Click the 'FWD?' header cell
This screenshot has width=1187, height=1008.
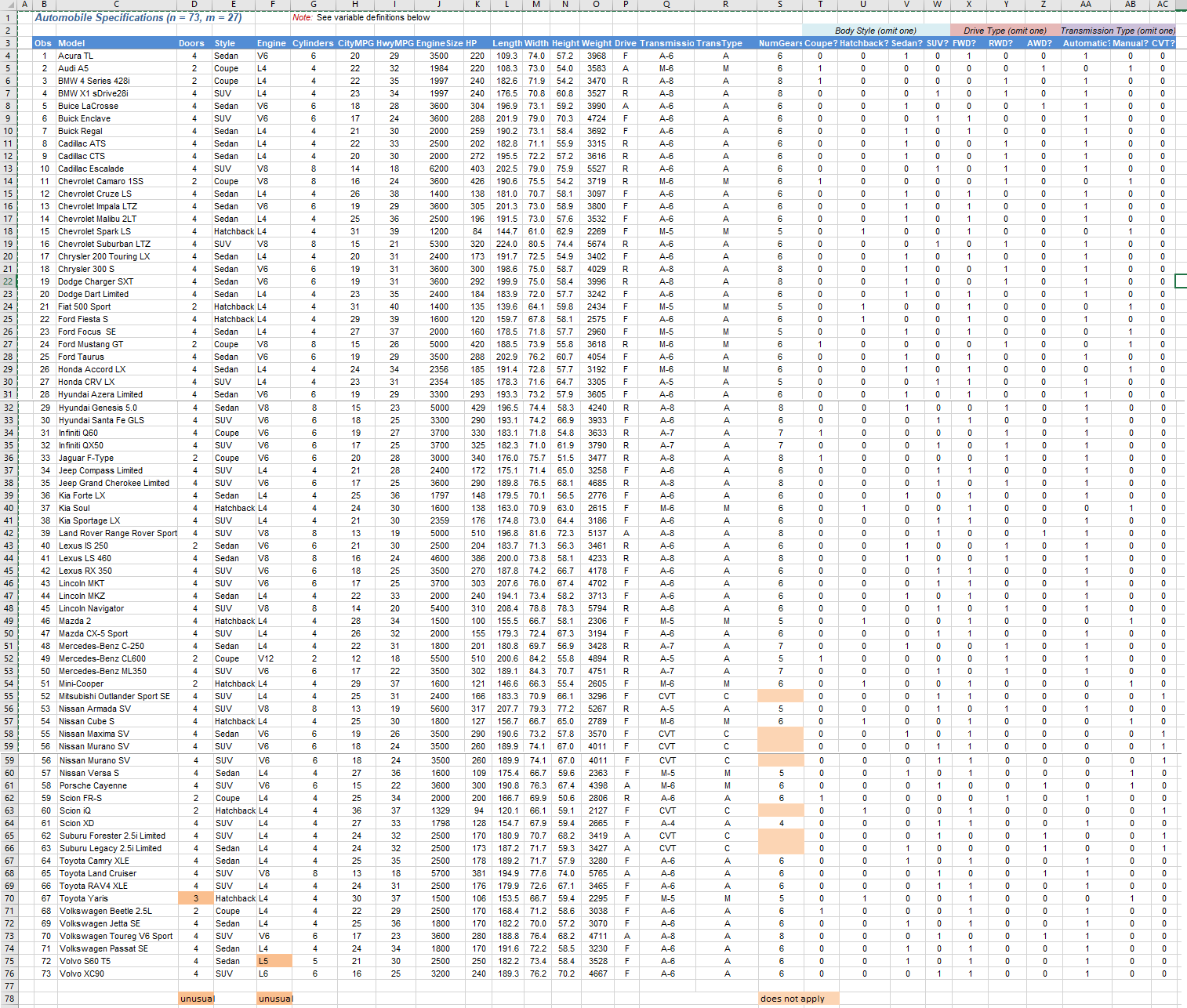coord(968,43)
